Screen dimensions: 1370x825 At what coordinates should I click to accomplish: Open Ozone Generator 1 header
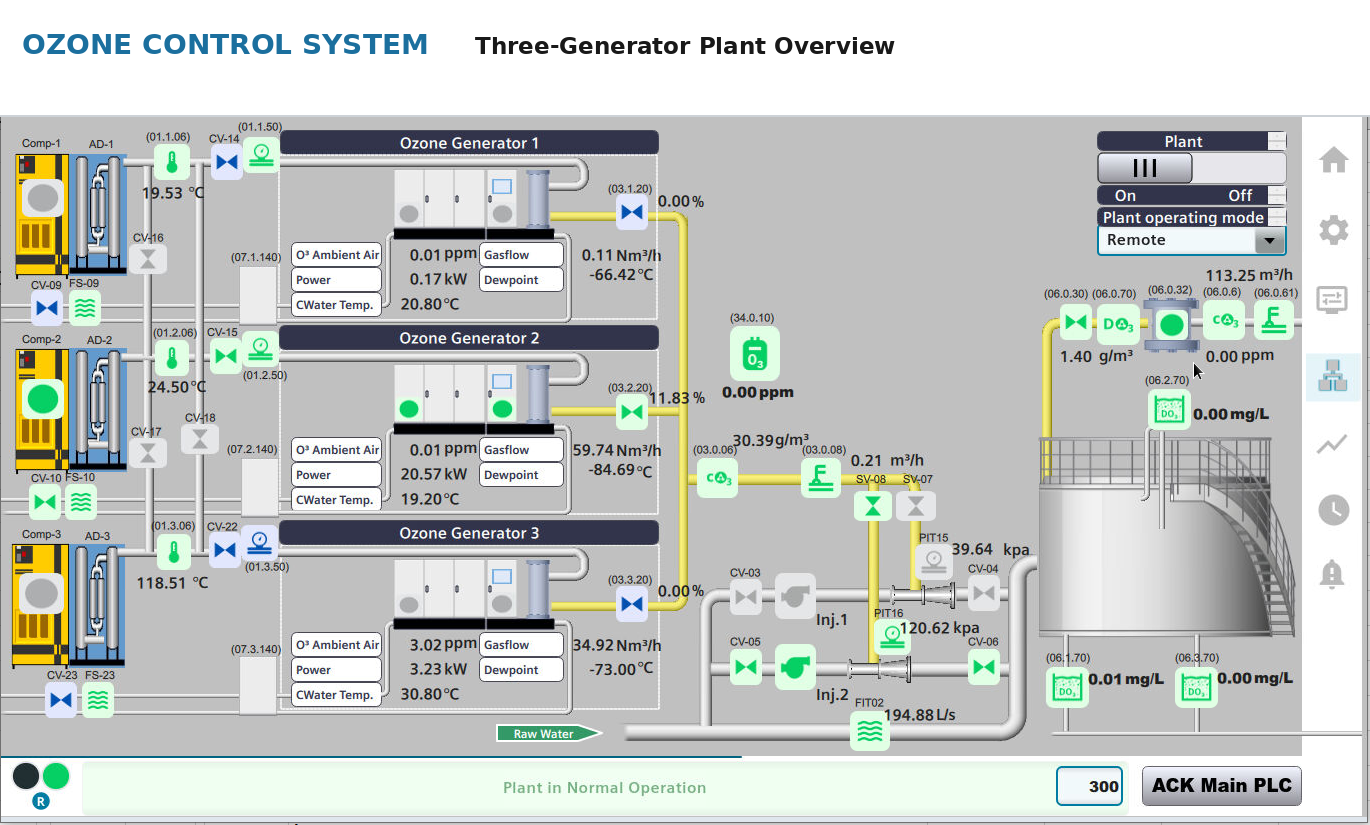tap(469, 142)
